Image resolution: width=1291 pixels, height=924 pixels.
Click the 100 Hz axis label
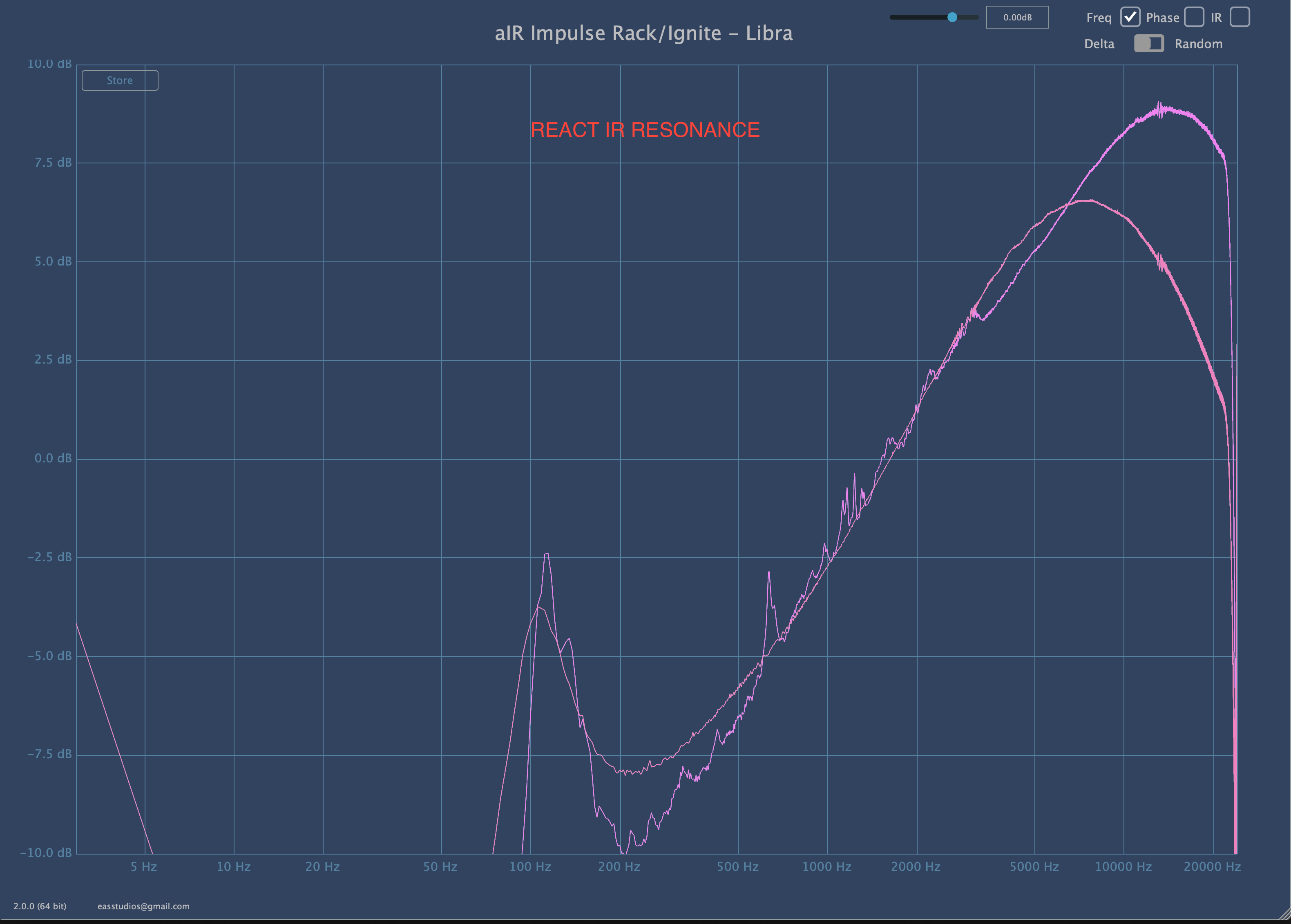[x=530, y=866]
